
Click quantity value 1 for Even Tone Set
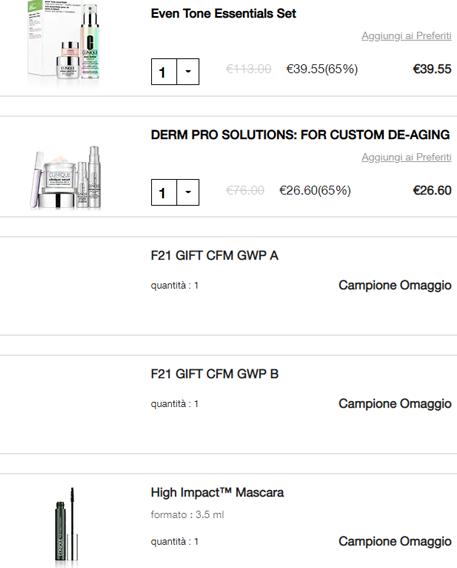point(164,71)
